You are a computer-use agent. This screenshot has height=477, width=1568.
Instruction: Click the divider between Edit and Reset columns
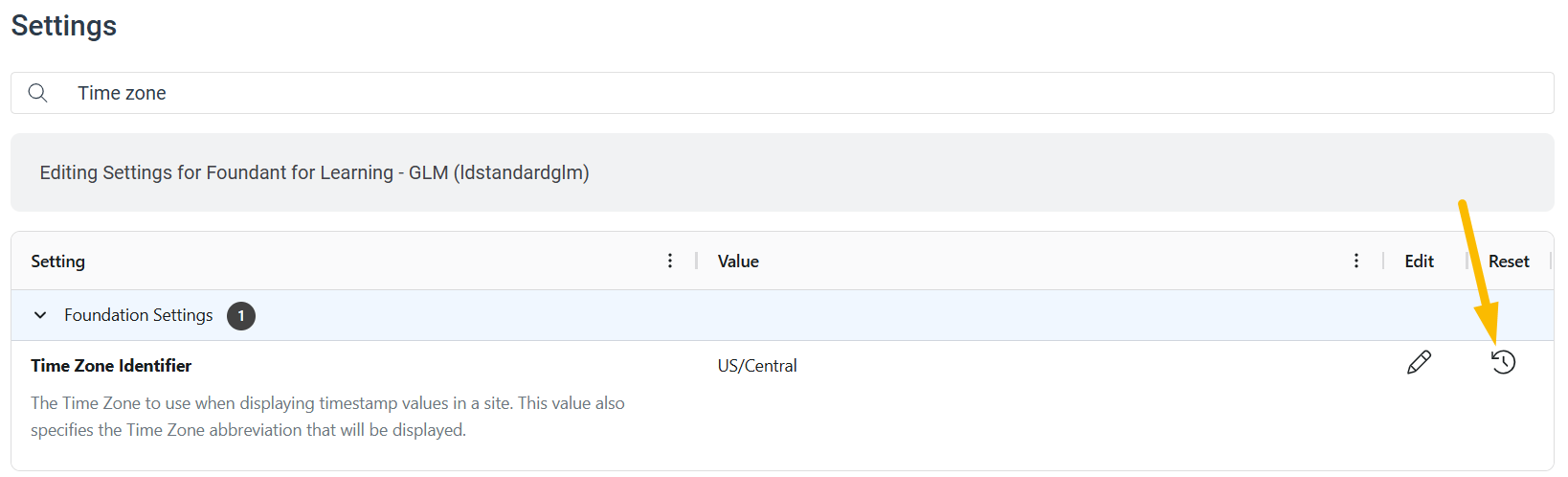point(1467,261)
